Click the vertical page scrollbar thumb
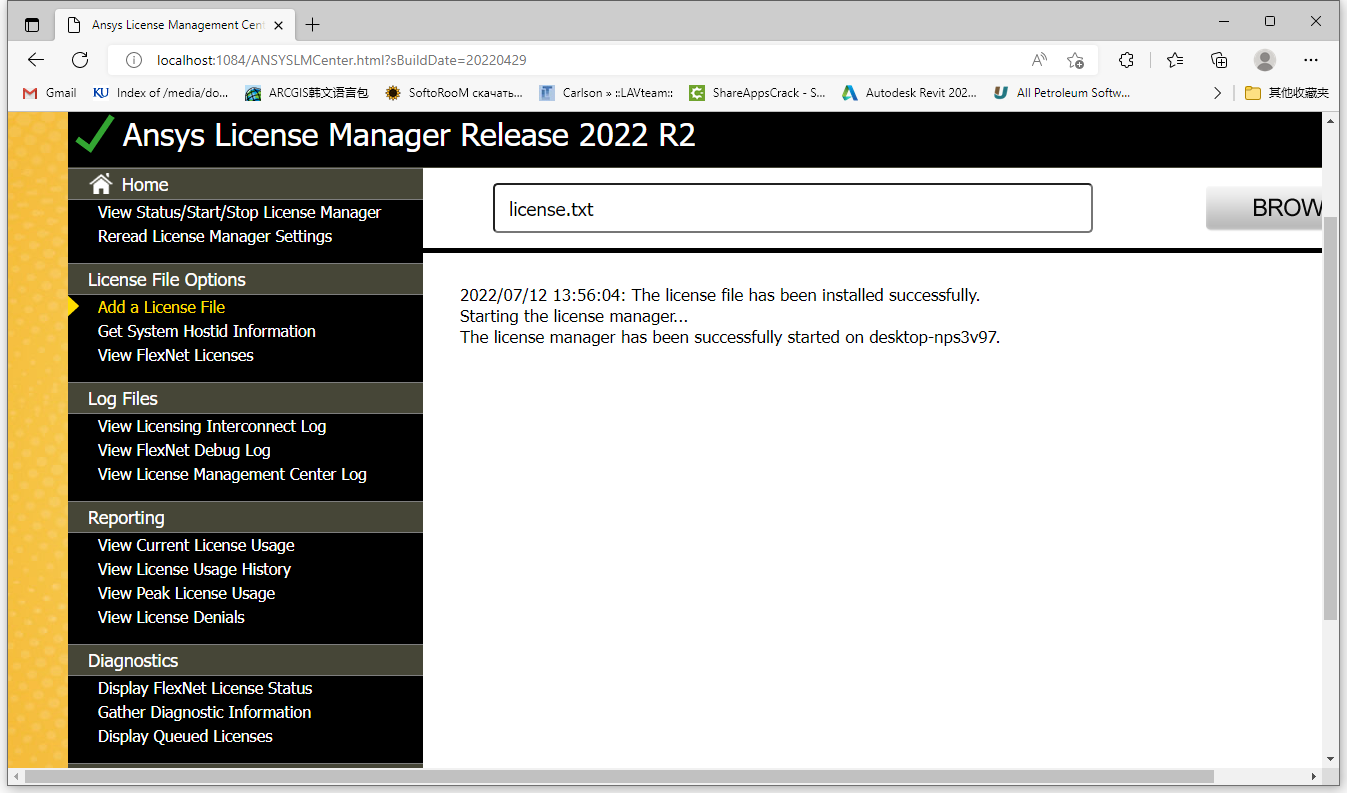This screenshot has width=1347, height=793. [1330, 417]
